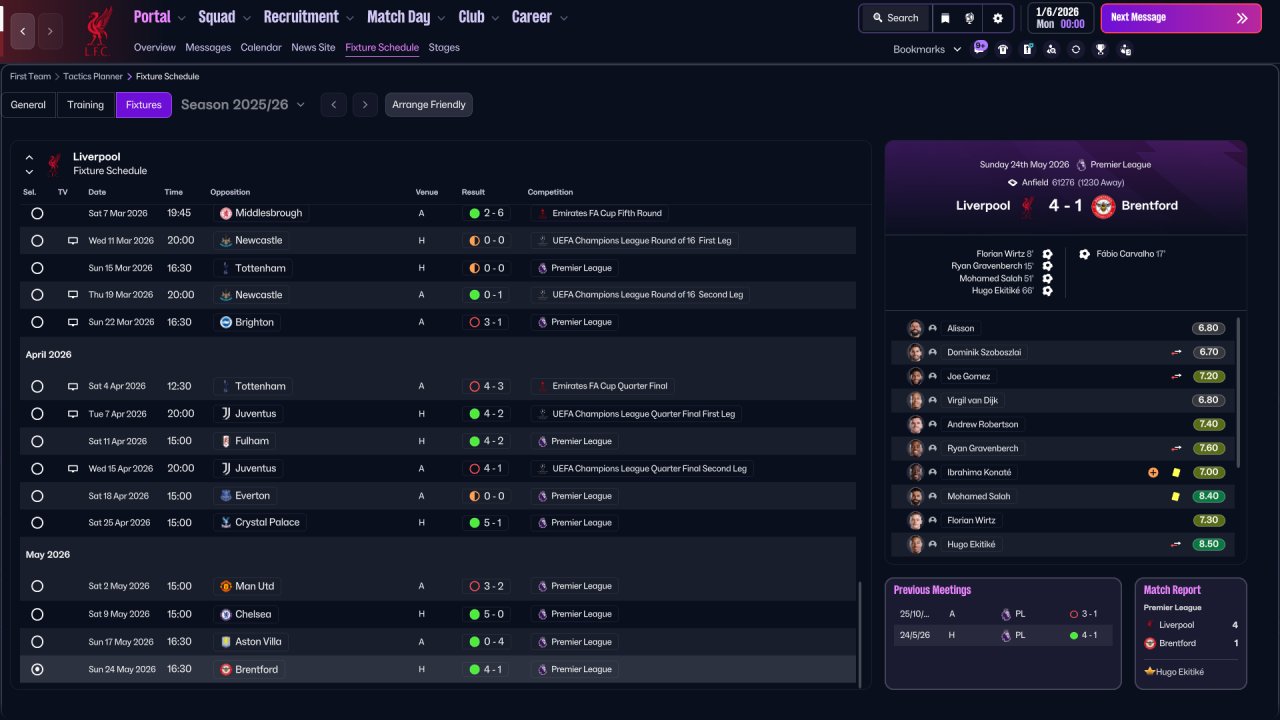Click Ibrahima Konaté's orange injury icon
Screen dimensions: 1280x720
(1153, 473)
